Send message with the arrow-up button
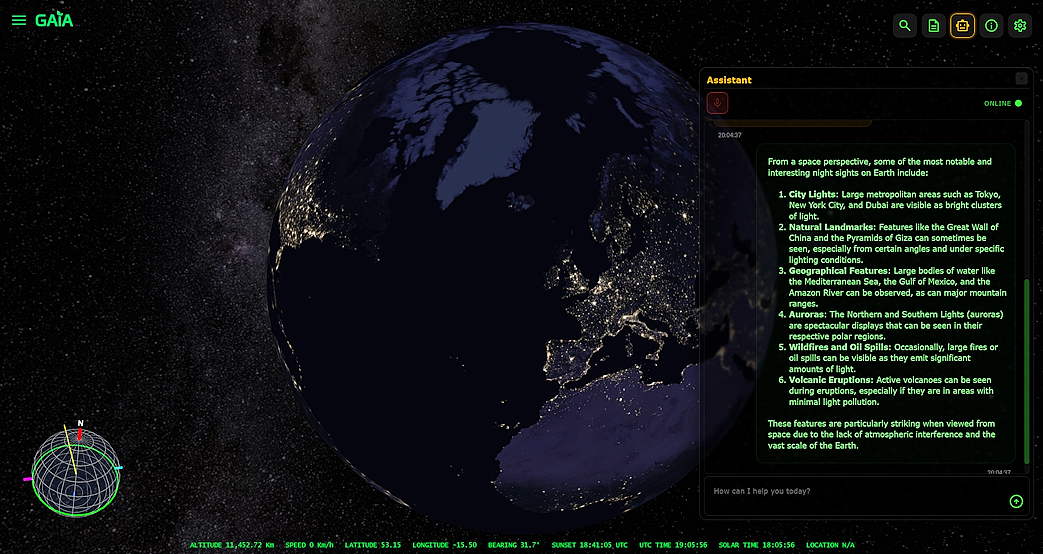1043x554 pixels. (1016, 501)
